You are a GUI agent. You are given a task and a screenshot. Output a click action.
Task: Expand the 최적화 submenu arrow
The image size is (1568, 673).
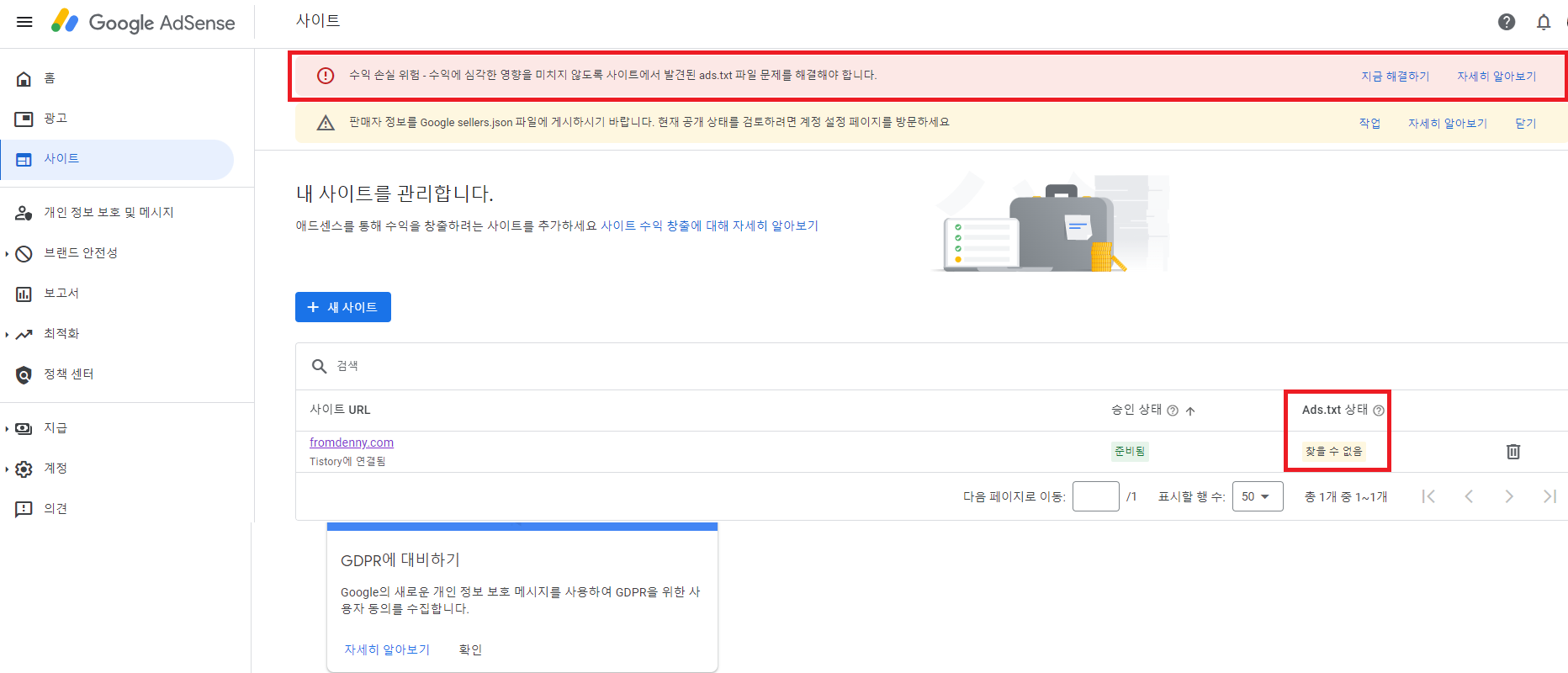[7, 334]
